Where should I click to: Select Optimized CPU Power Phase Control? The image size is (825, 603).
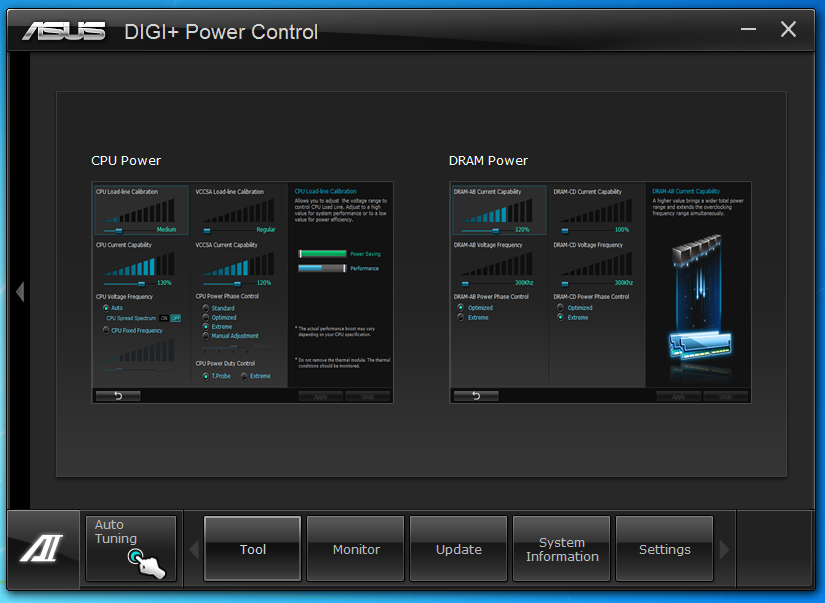(x=206, y=317)
